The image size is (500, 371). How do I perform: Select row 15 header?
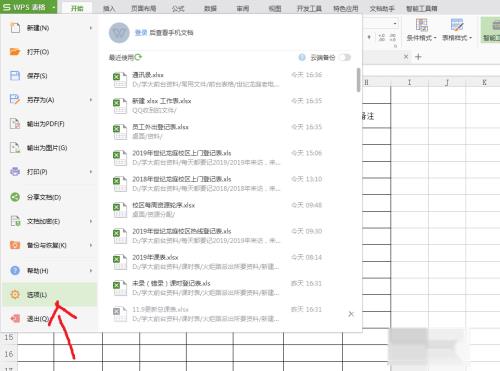point(9,337)
